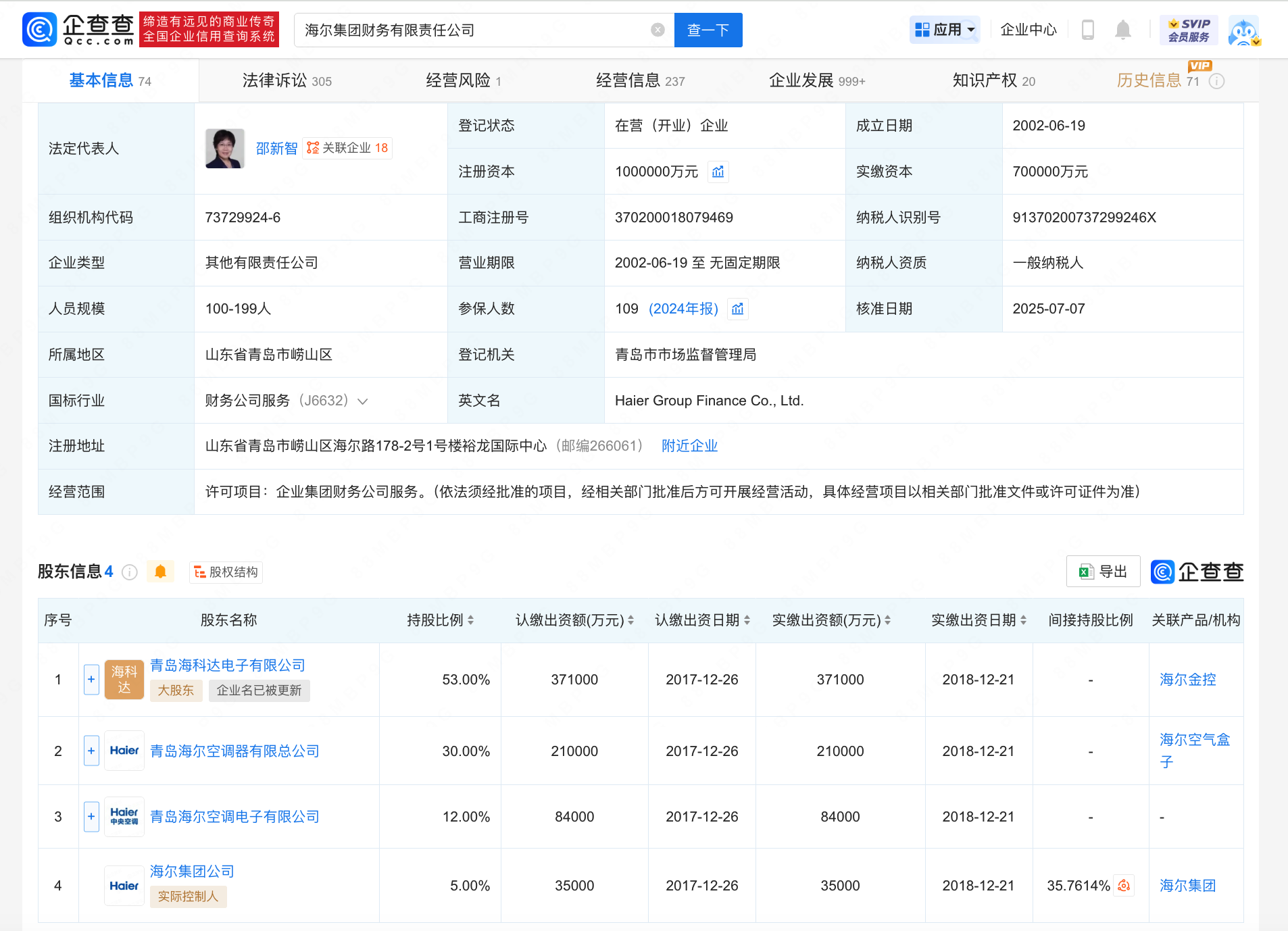Select organization code 73729924-6
1288x931 pixels.
click(x=243, y=218)
